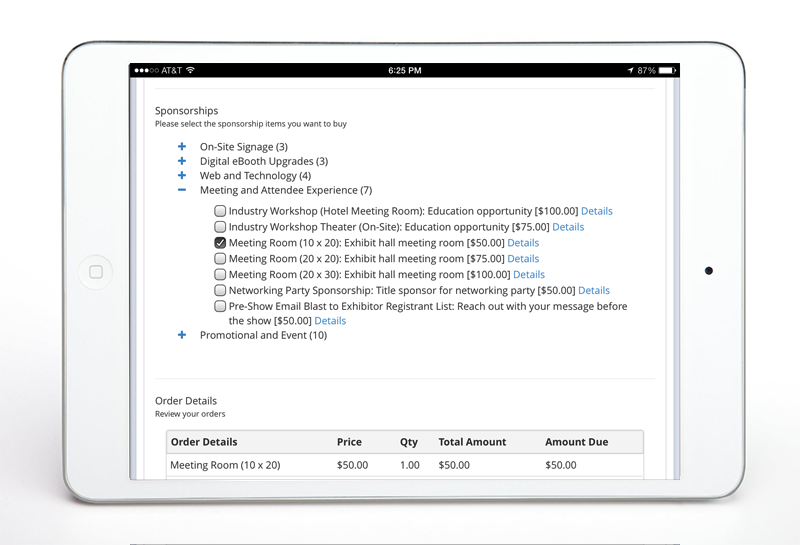800x545 pixels.
Task: Select On-Site Signage (3) category label
Action: (x=244, y=147)
